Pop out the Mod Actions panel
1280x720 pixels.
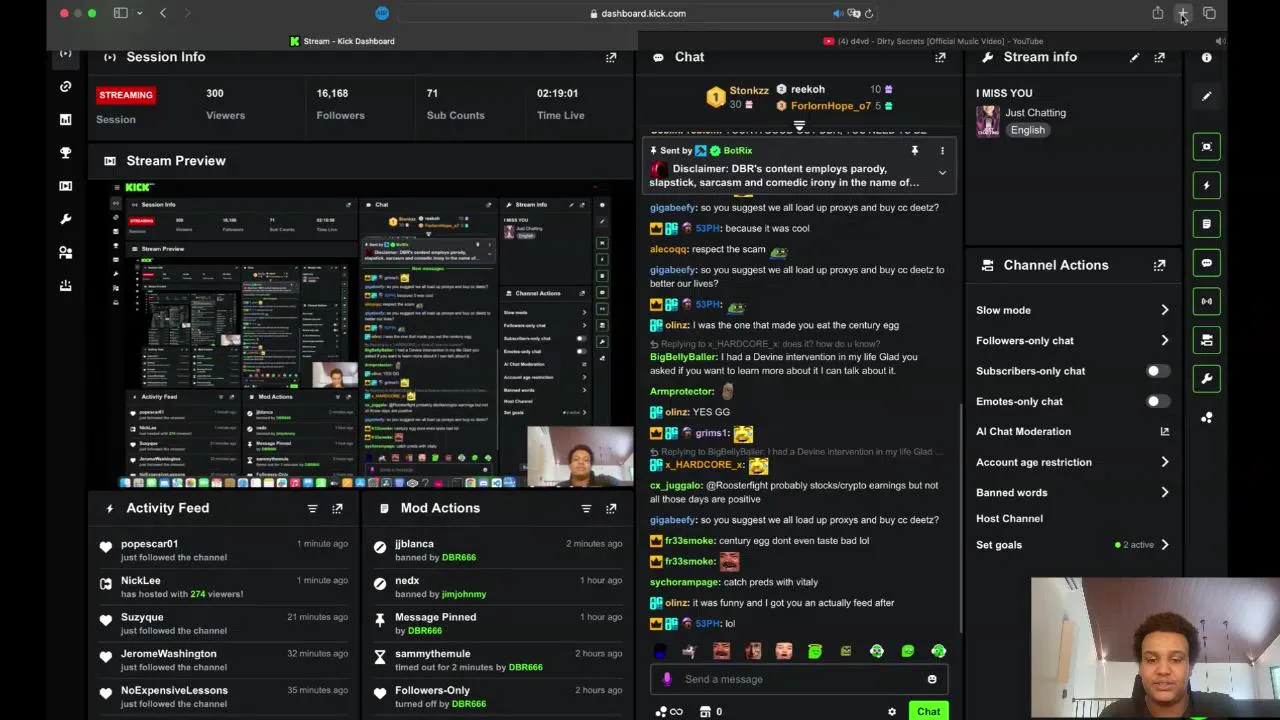point(611,508)
